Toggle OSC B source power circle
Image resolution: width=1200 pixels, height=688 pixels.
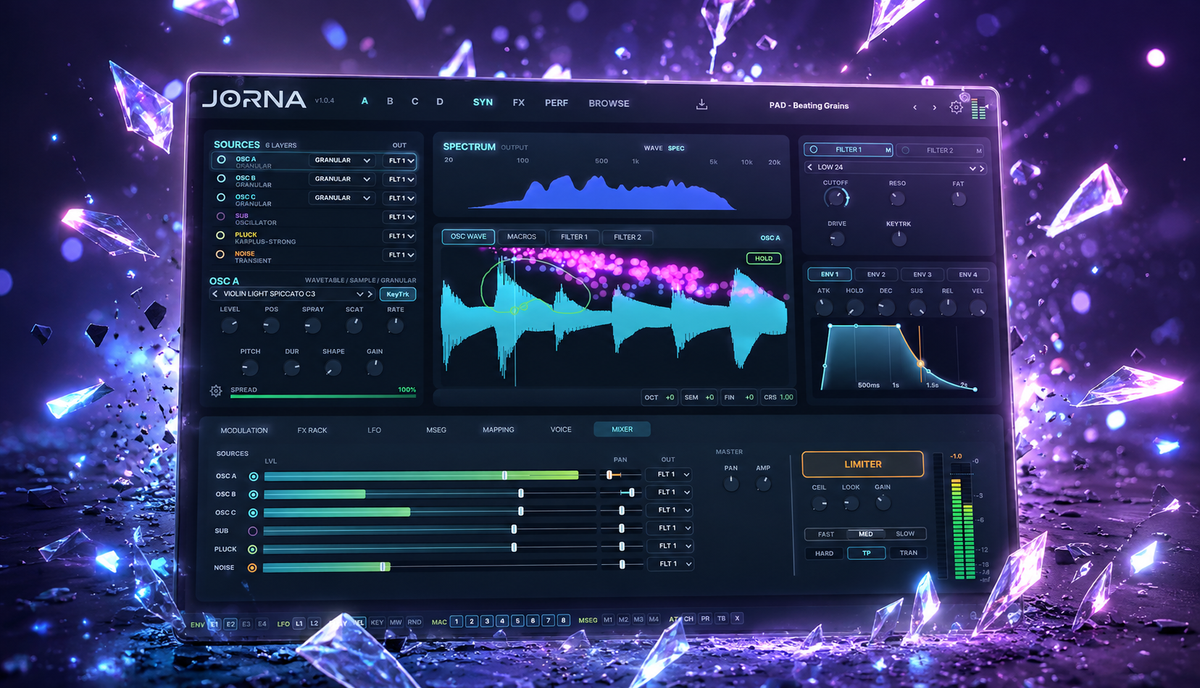[x=222, y=179]
